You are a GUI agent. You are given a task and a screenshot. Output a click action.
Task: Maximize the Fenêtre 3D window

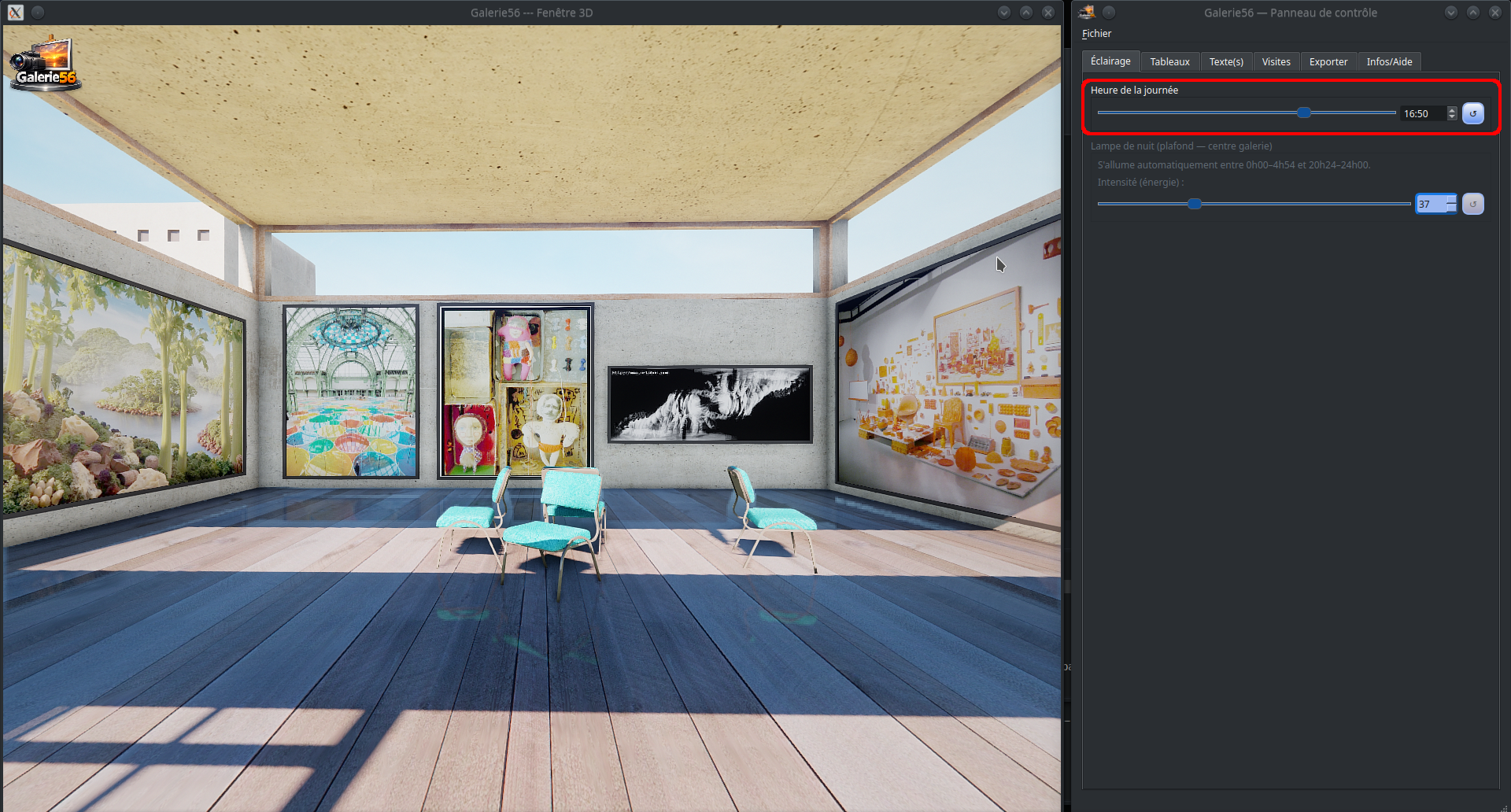click(x=1026, y=12)
